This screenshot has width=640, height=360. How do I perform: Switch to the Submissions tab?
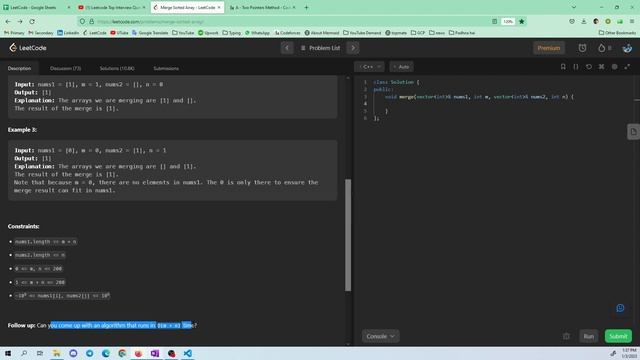(x=166, y=68)
